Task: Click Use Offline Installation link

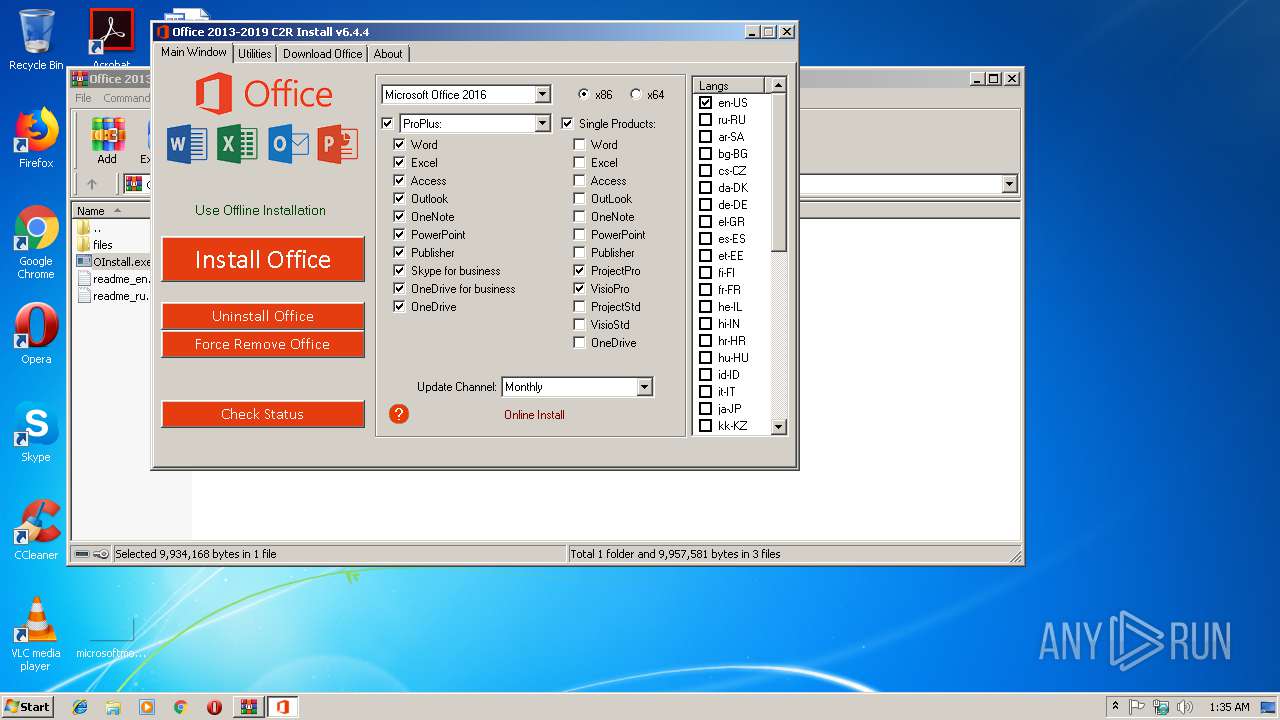Action: pyautogui.click(x=261, y=210)
